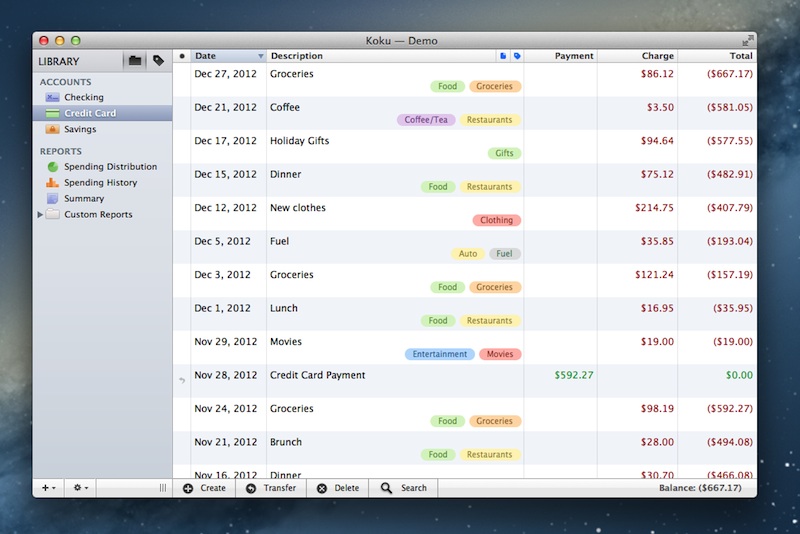800x534 pixels.
Task: Select the Credit Card Payment transaction row
Action: click(400, 381)
